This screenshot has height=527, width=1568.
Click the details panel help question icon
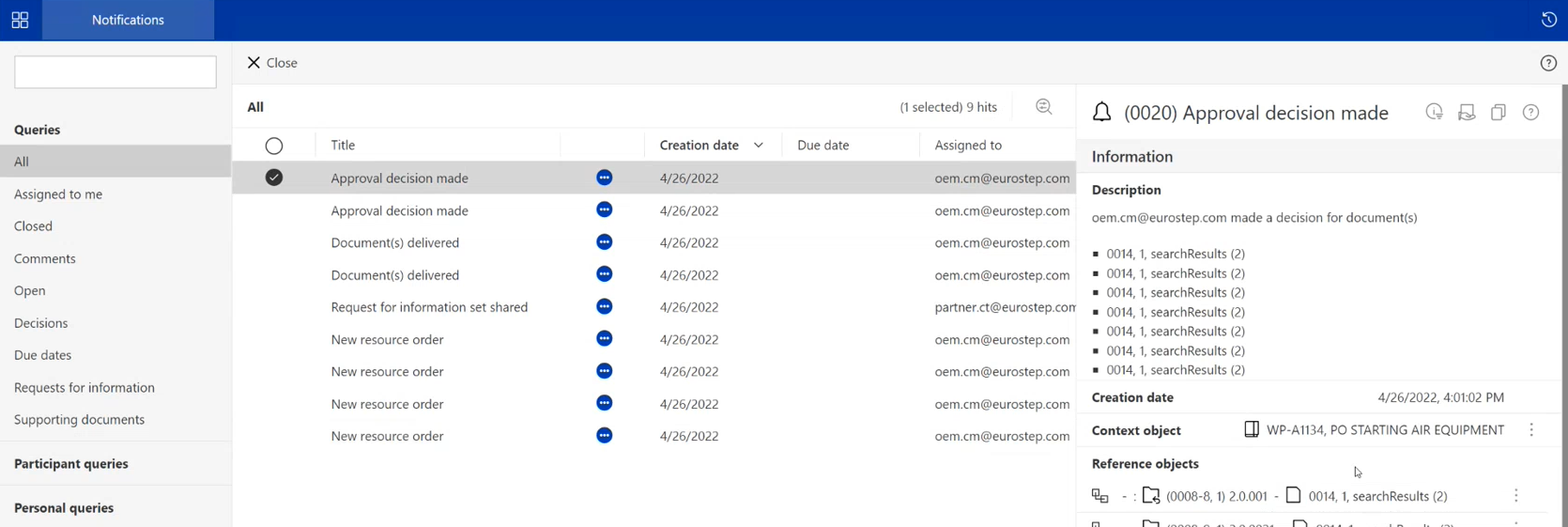click(x=1530, y=113)
